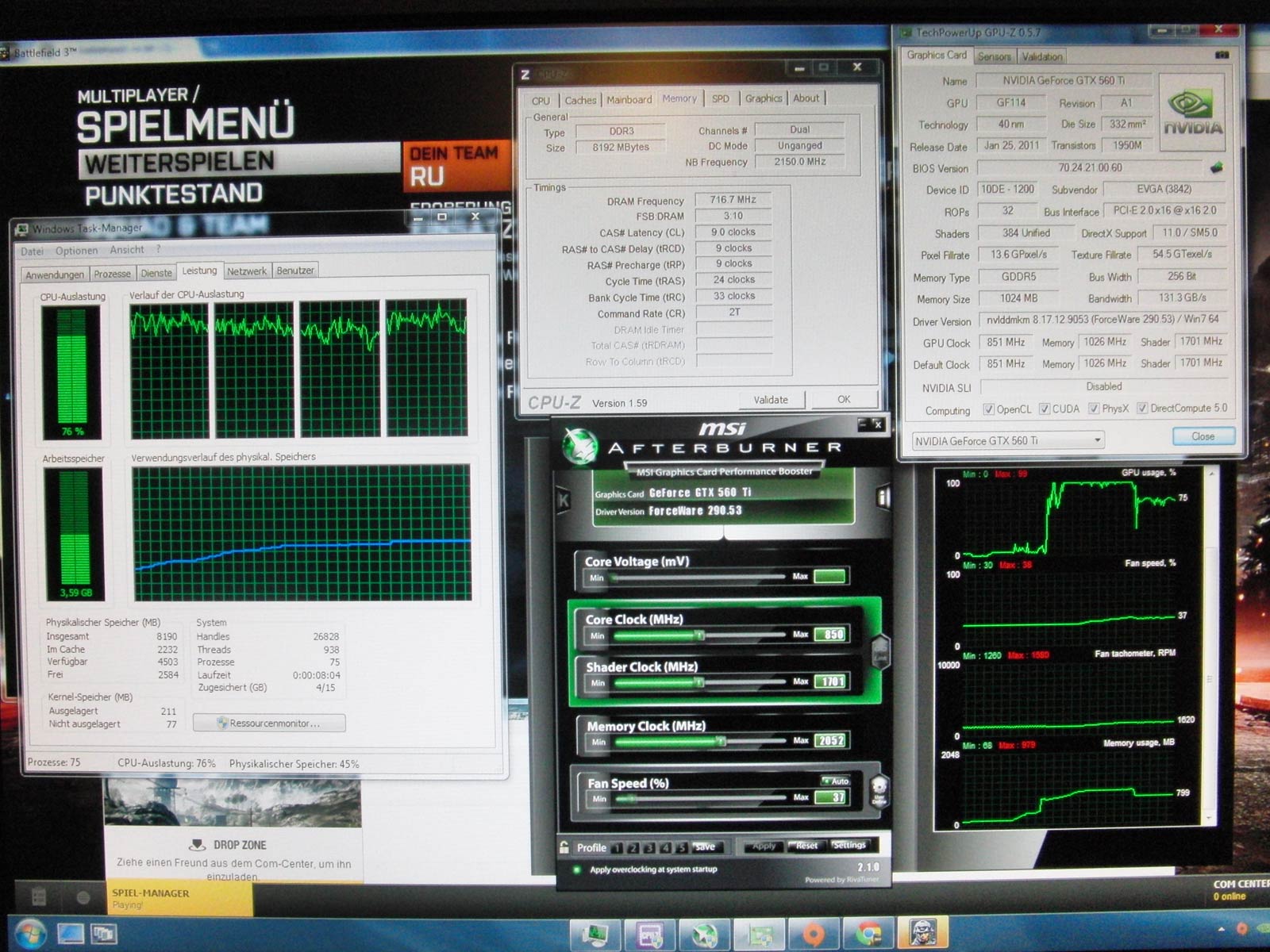The width and height of the screenshot is (1270, 952).
Task: Open Ressourcenmonitor from Task Manager
Action: pyautogui.click(x=269, y=724)
